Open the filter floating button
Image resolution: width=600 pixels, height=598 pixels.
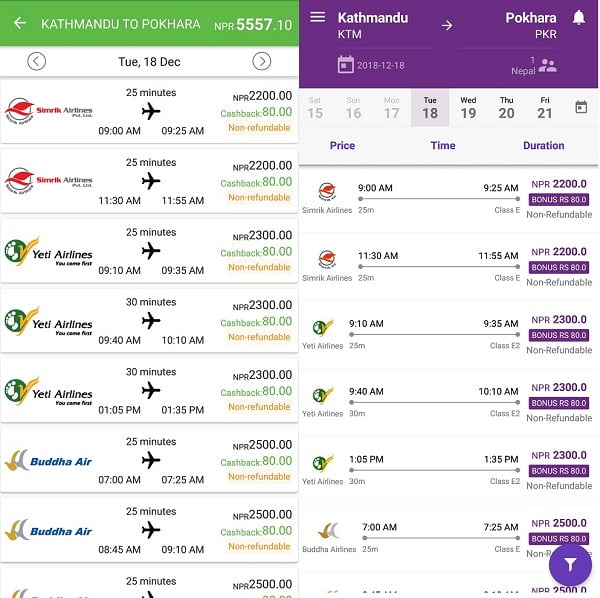[570, 565]
